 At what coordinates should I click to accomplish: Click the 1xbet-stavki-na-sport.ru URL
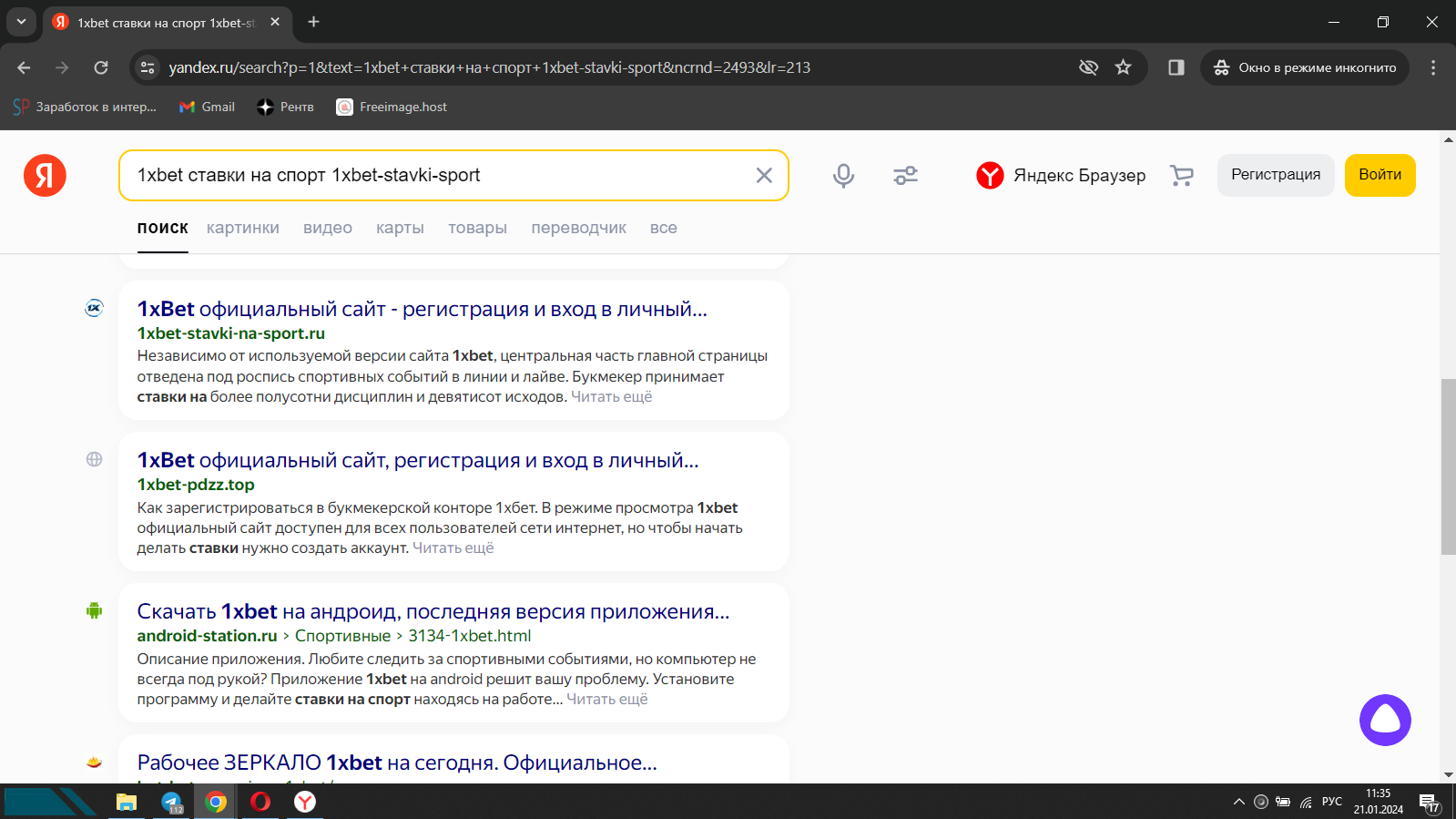[231, 333]
